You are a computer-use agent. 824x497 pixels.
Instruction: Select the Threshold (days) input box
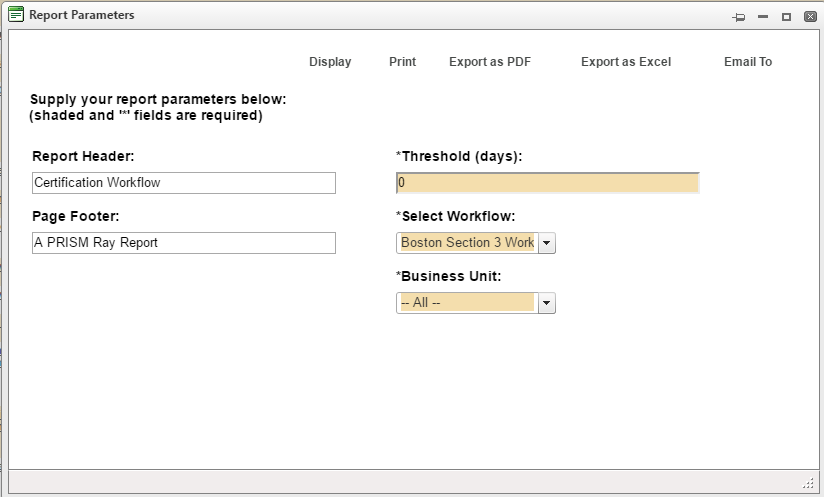pos(547,183)
